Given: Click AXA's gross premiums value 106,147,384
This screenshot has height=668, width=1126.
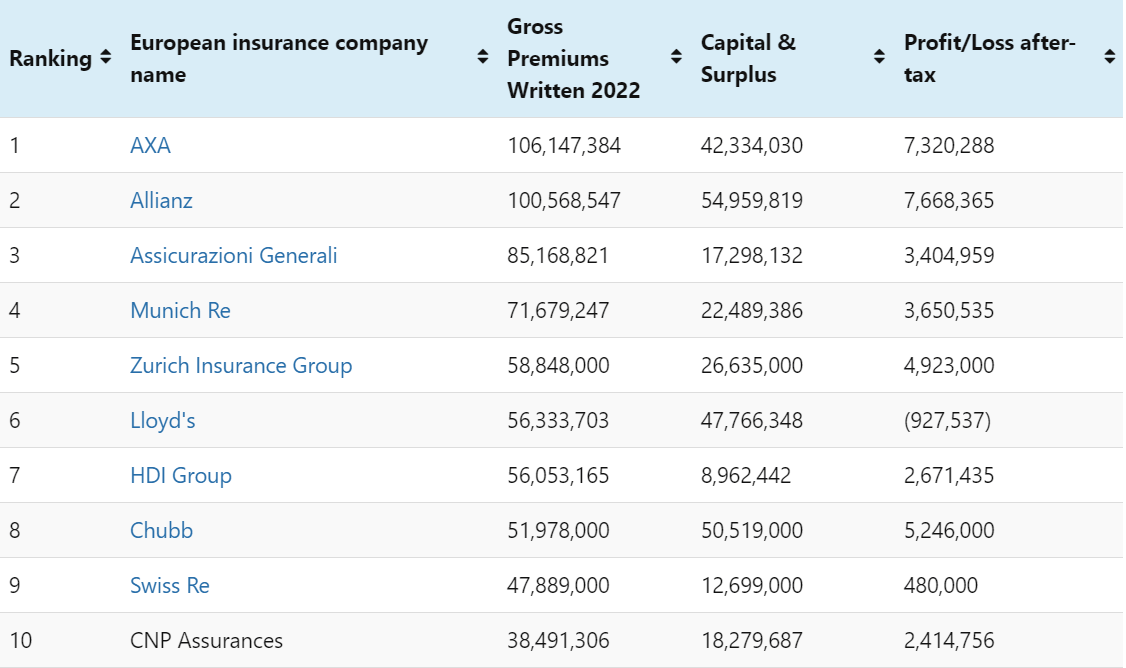Looking at the screenshot, I should pos(564,146).
